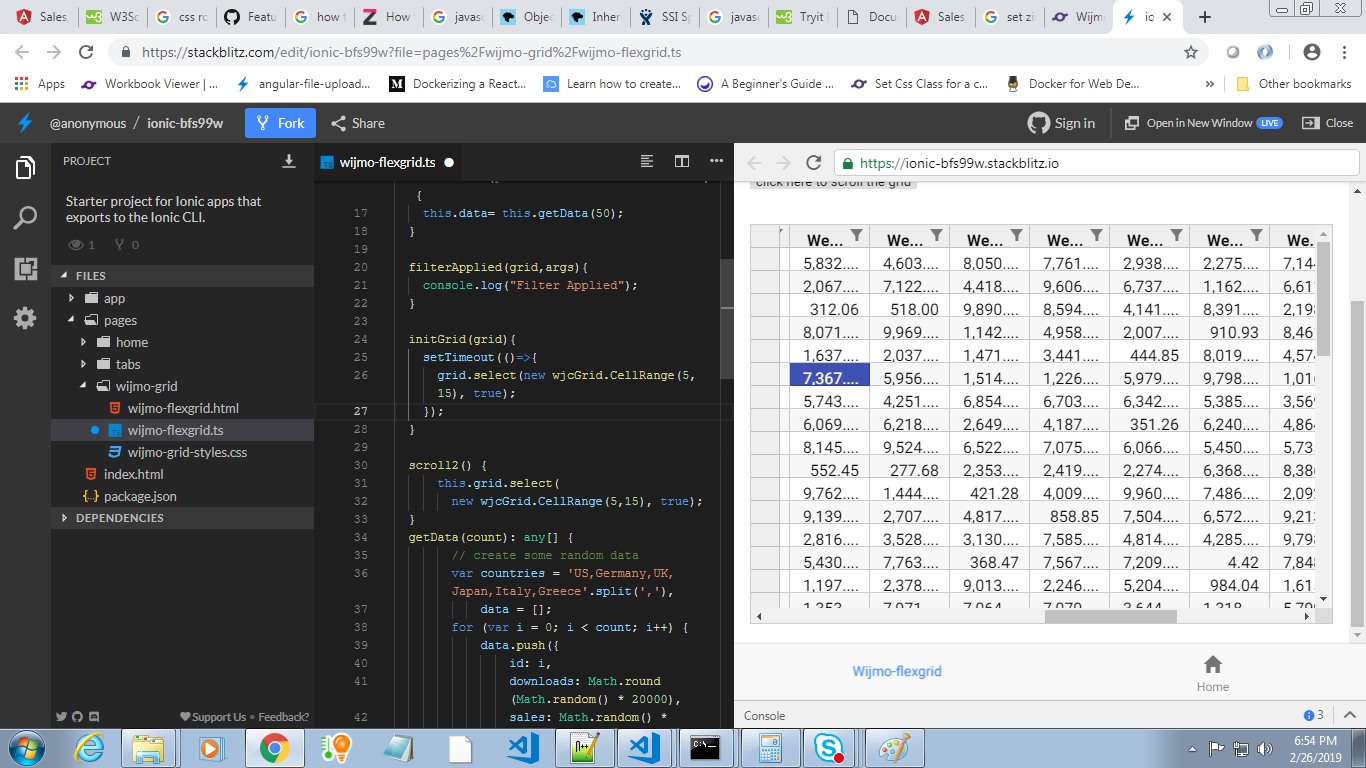Reload the StackBlitz preview pane
Screen dimensions: 1366x768
pyautogui.click(x=814, y=163)
